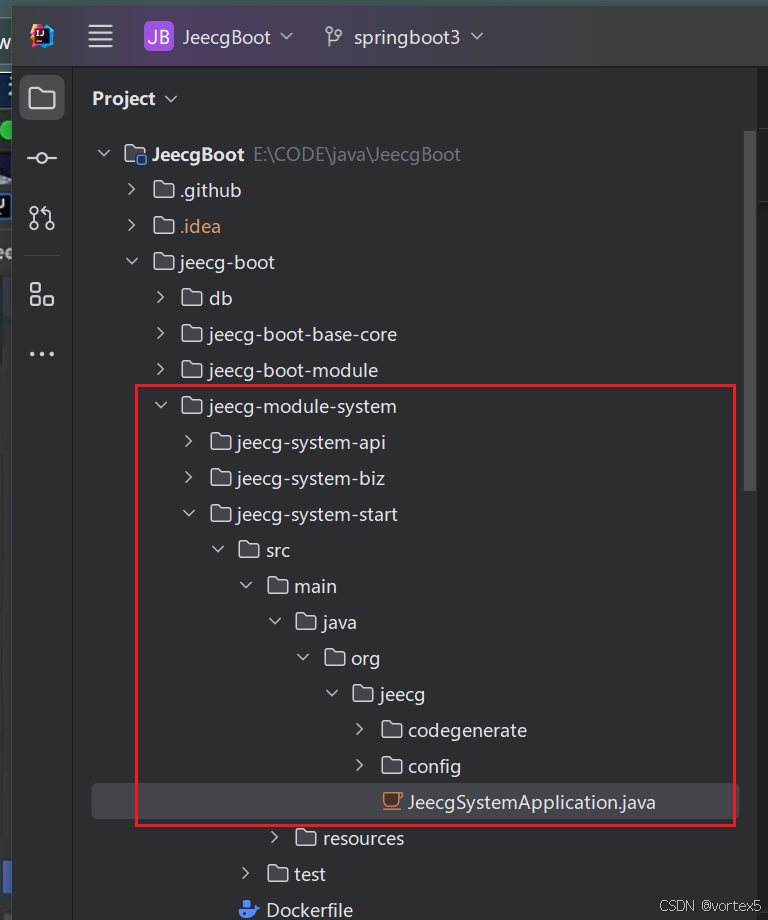Open the Project tool window sidebar icon
768x920 pixels.
click(42, 98)
